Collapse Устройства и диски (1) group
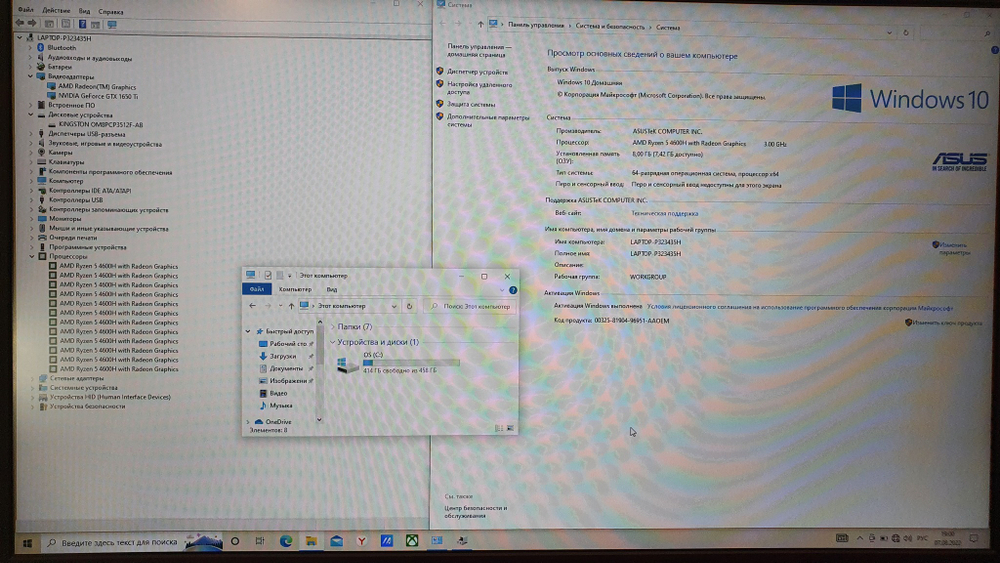The height and width of the screenshot is (563, 1000). [332, 342]
